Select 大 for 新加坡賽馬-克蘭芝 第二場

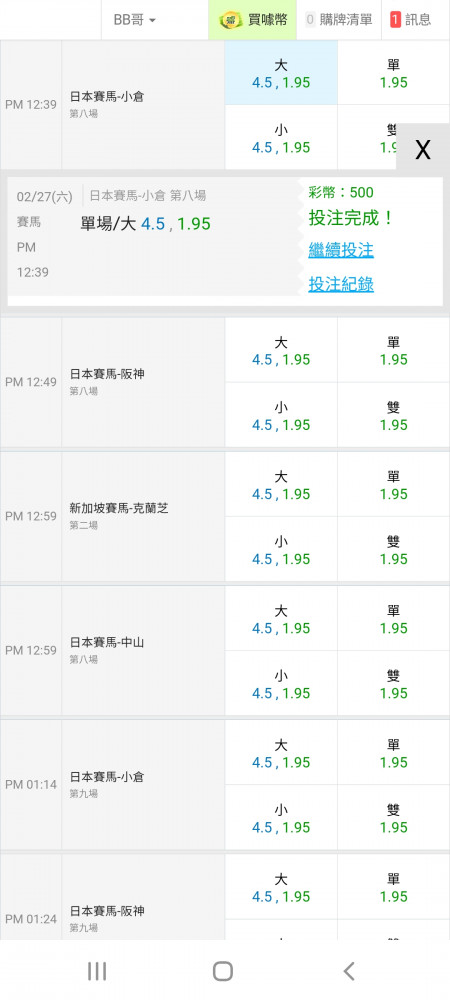coord(281,485)
